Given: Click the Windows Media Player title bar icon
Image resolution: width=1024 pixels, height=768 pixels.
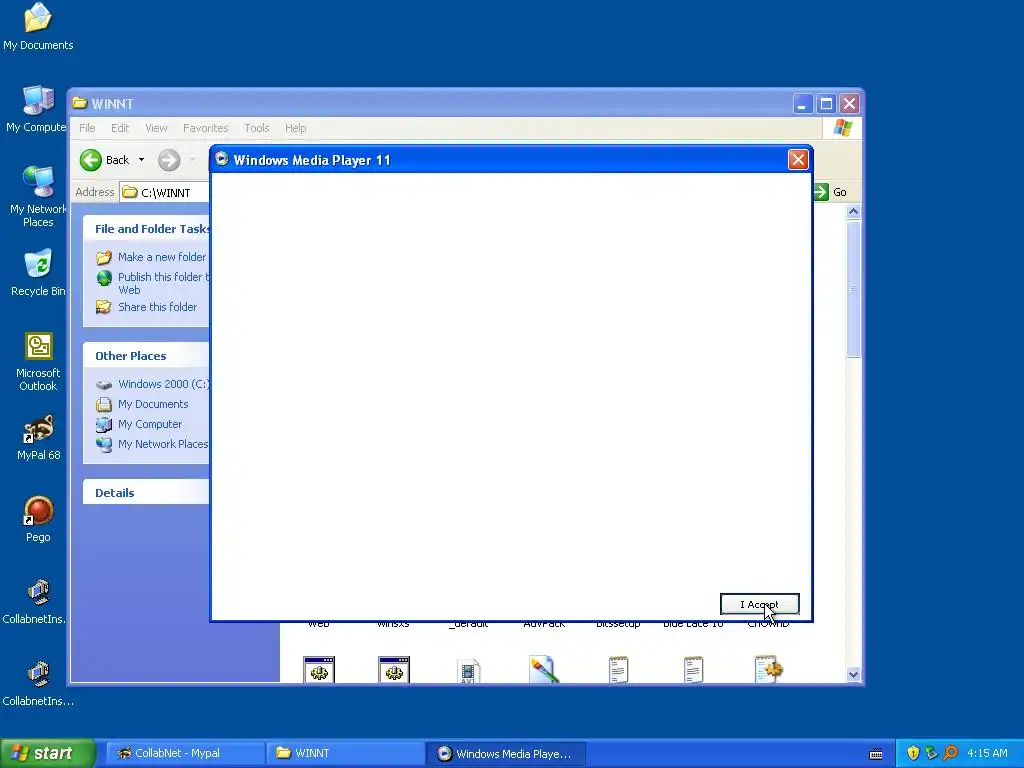Looking at the screenshot, I should point(221,159).
